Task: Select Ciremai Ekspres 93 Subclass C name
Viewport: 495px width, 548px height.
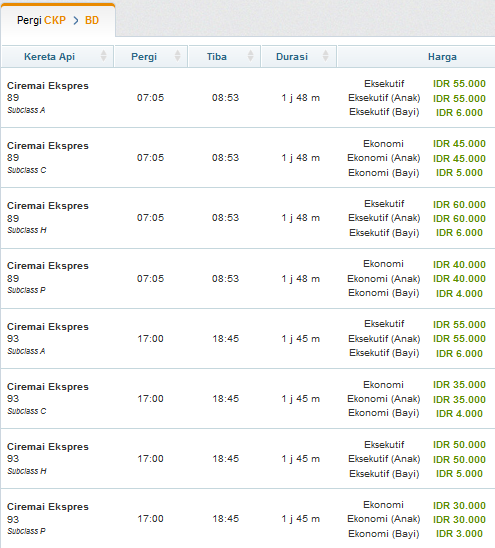Action: (x=48, y=387)
